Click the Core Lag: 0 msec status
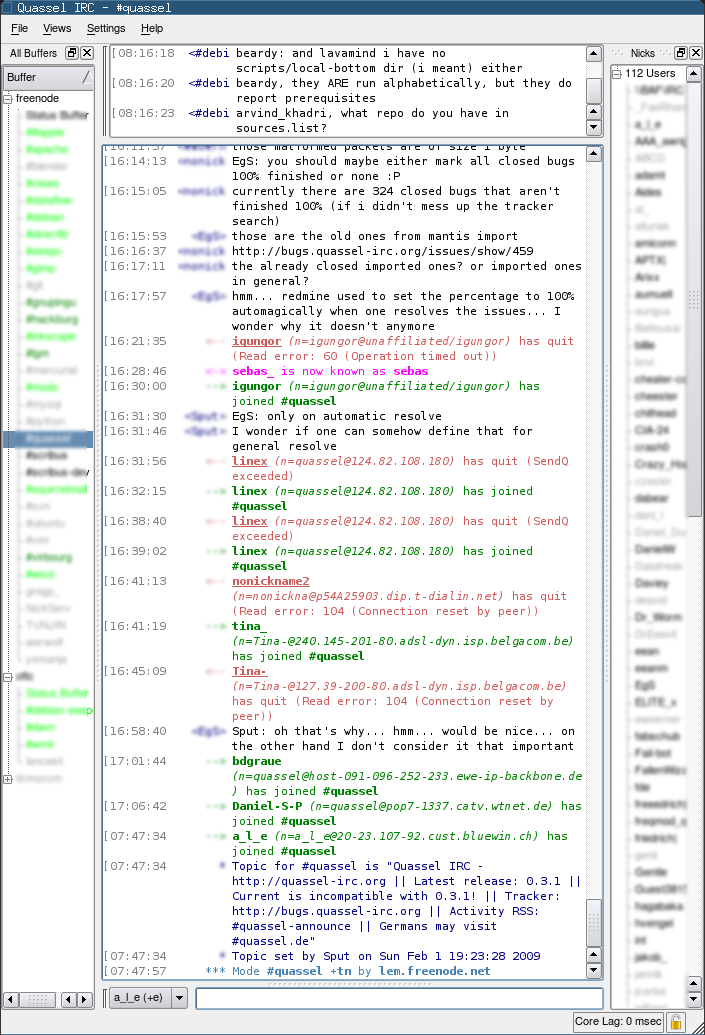The width and height of the screenshot is (705, 1035). pos(618,1021)
